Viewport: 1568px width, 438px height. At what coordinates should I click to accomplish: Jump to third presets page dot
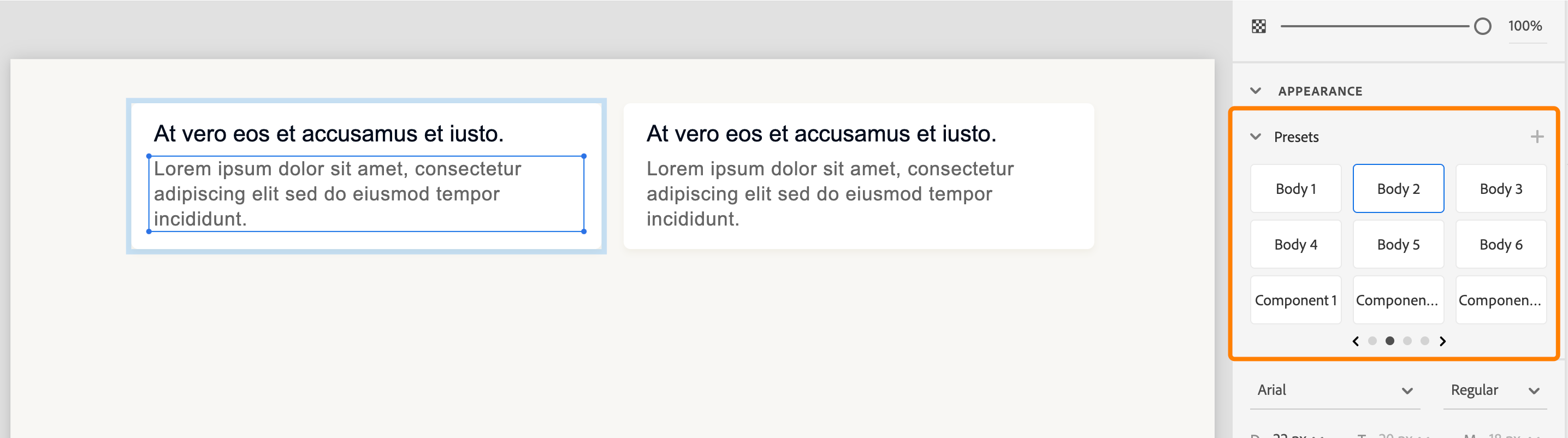[1407, 341]
